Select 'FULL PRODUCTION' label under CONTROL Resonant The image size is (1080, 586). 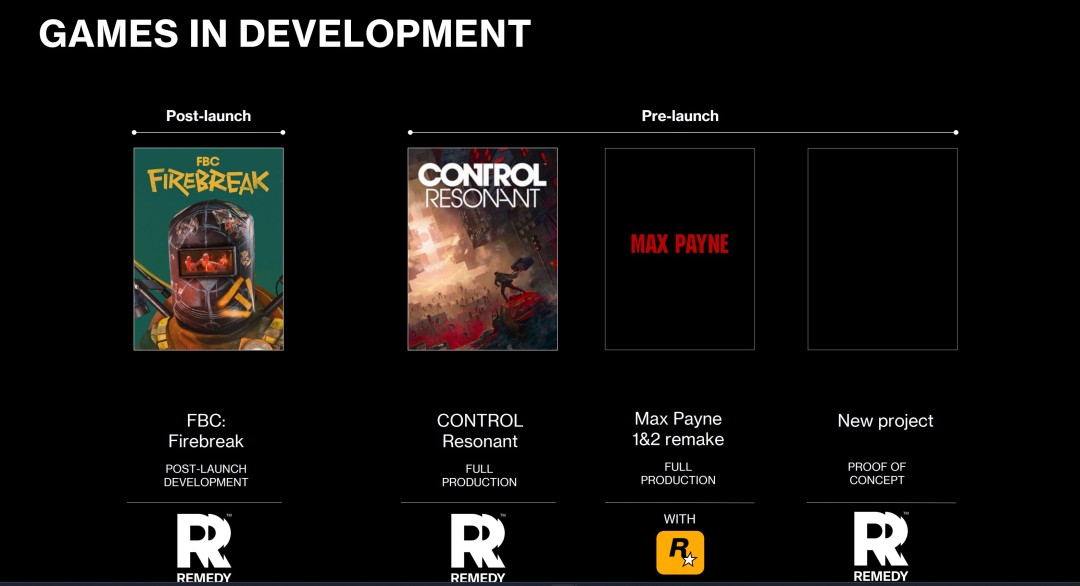479,475
